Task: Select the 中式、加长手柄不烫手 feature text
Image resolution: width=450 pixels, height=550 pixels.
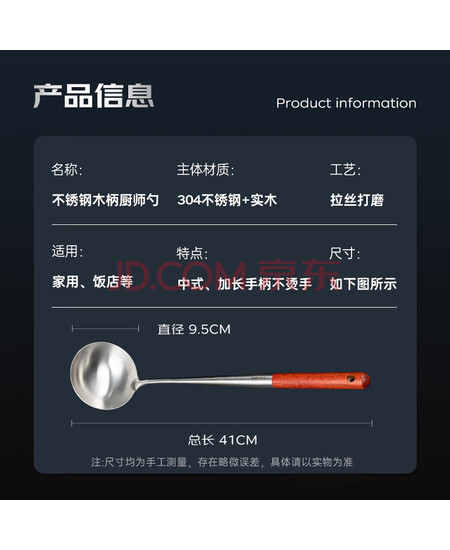Action: tap(244, 283)
